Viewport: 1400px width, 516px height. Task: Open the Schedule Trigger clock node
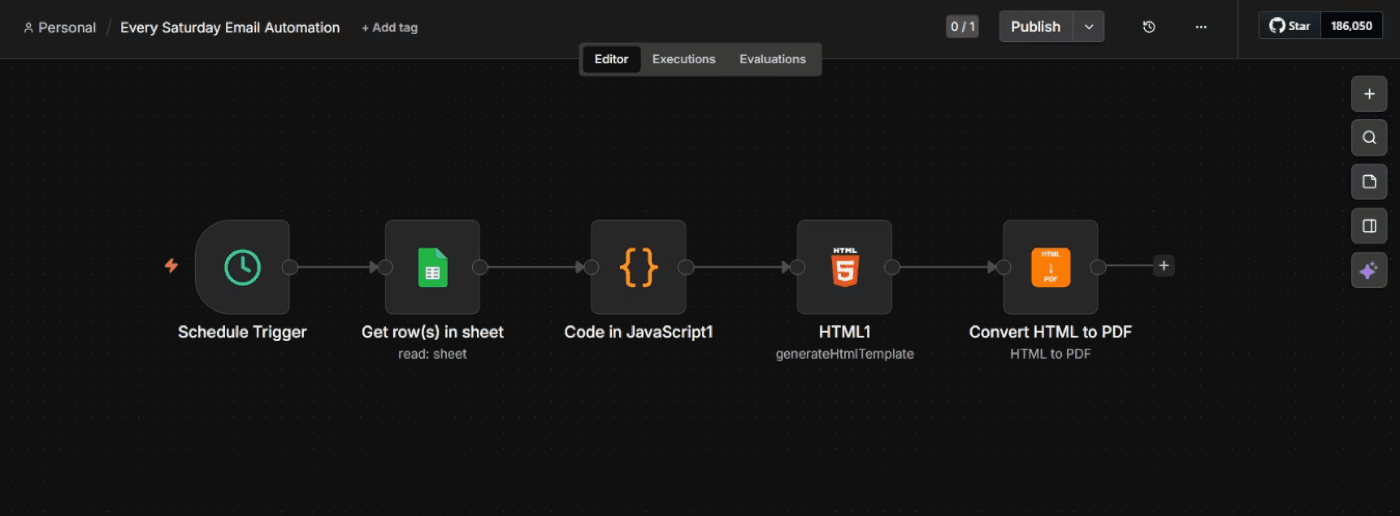coord(242,267)
